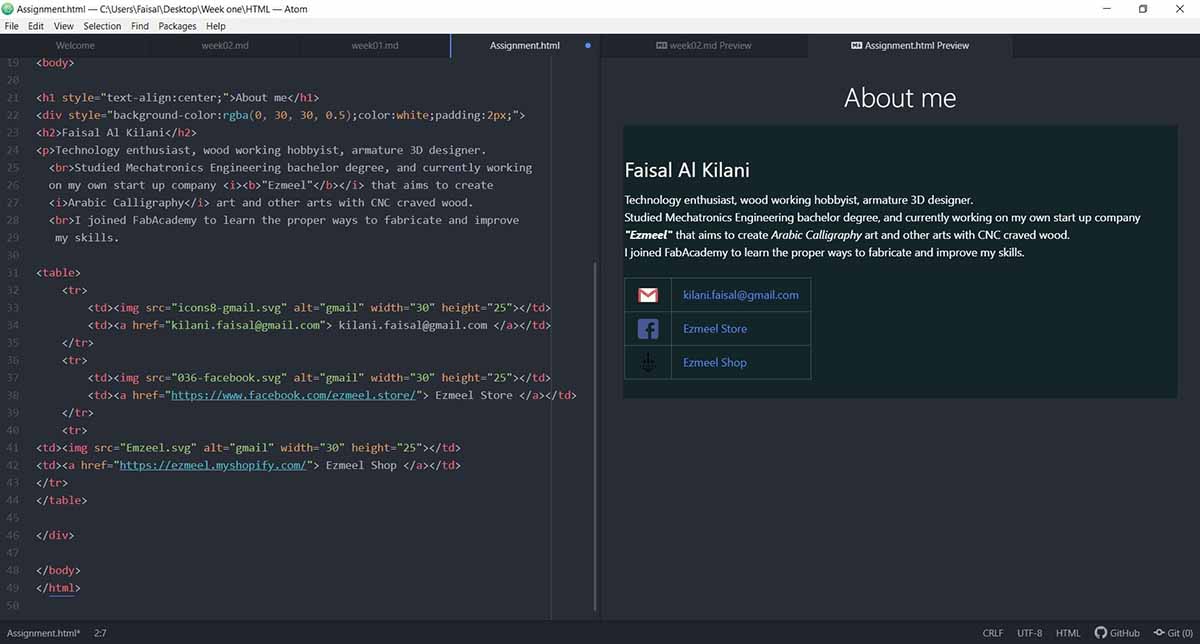Open the File menu
This screenshot has width=1200, height=644.
point(11,26)
